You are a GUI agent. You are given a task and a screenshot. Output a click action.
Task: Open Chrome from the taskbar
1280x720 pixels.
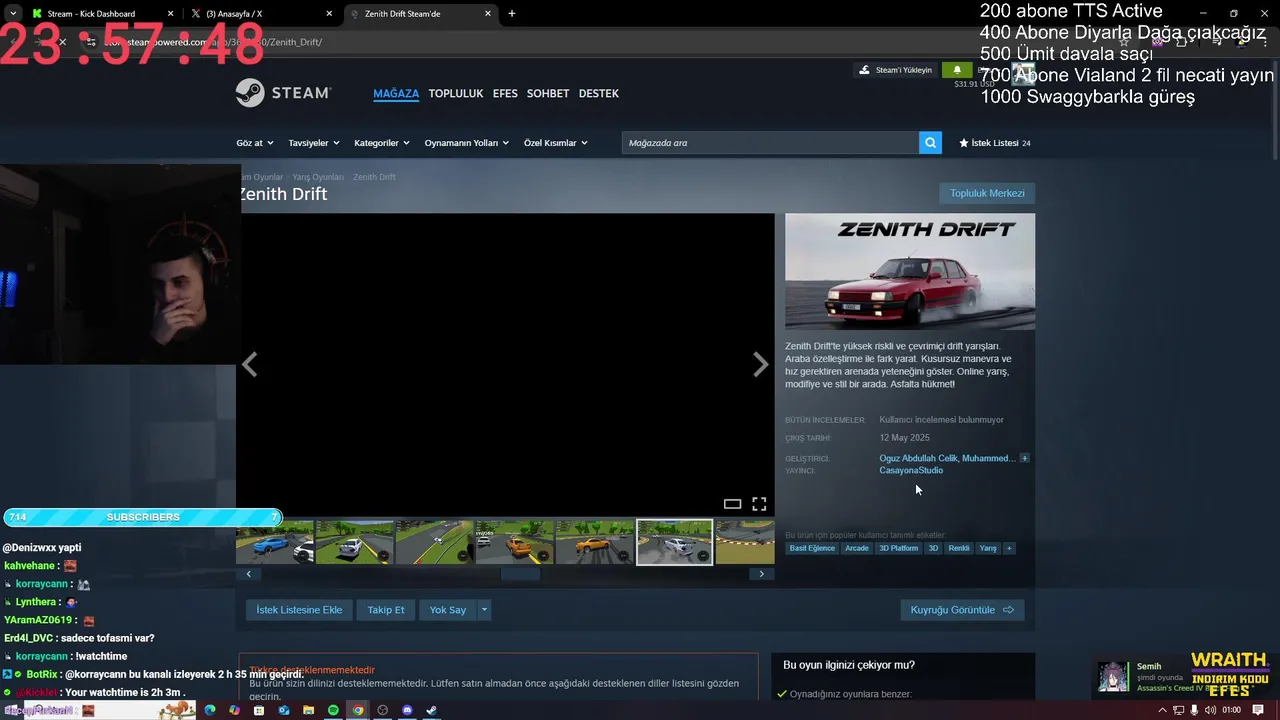click(x=357, y=710)
